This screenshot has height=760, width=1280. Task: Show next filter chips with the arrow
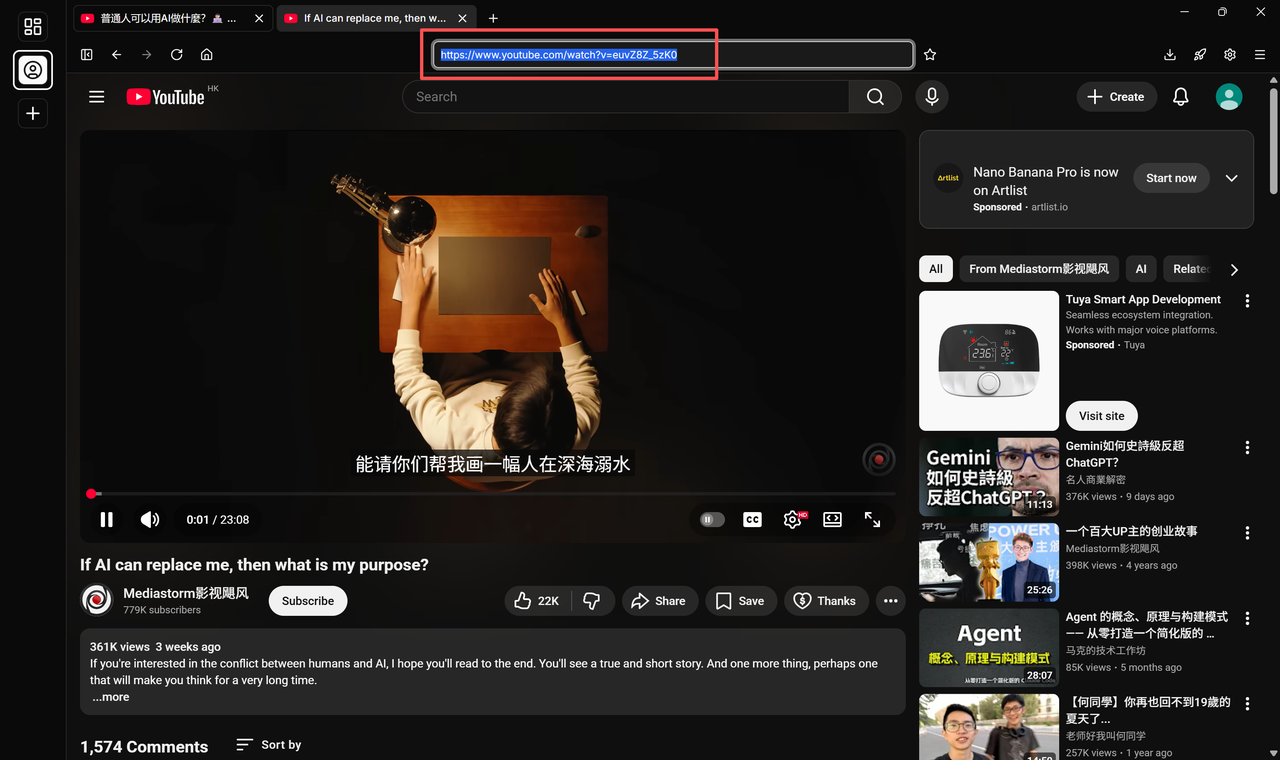(1234, 269)
